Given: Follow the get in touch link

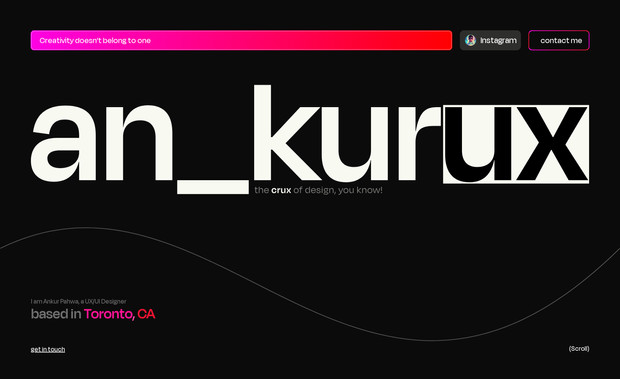Looking at the screenshot, I should [48, 349].
